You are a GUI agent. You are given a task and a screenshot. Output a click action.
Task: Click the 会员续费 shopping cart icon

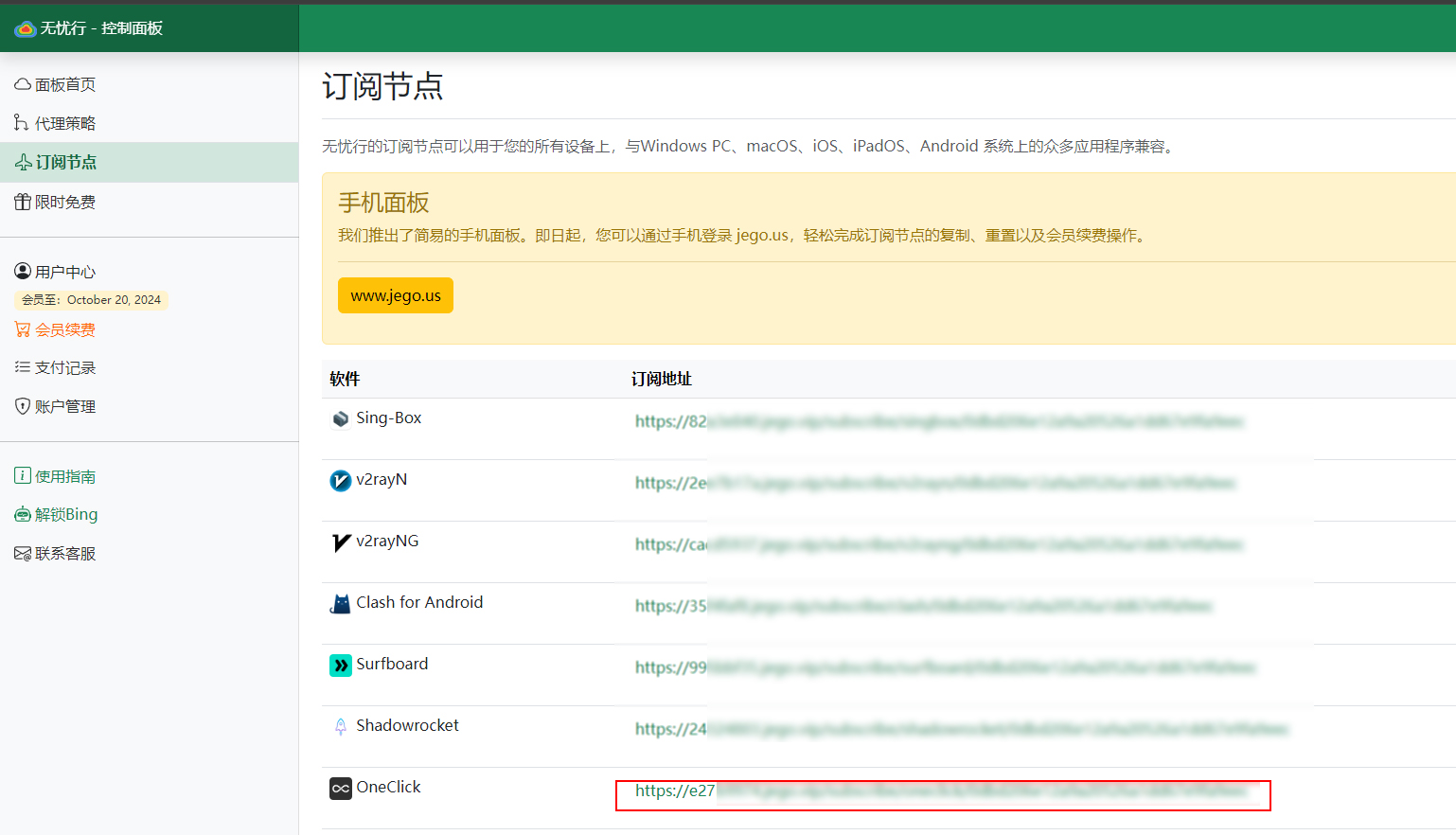click(x=23, y=329)
